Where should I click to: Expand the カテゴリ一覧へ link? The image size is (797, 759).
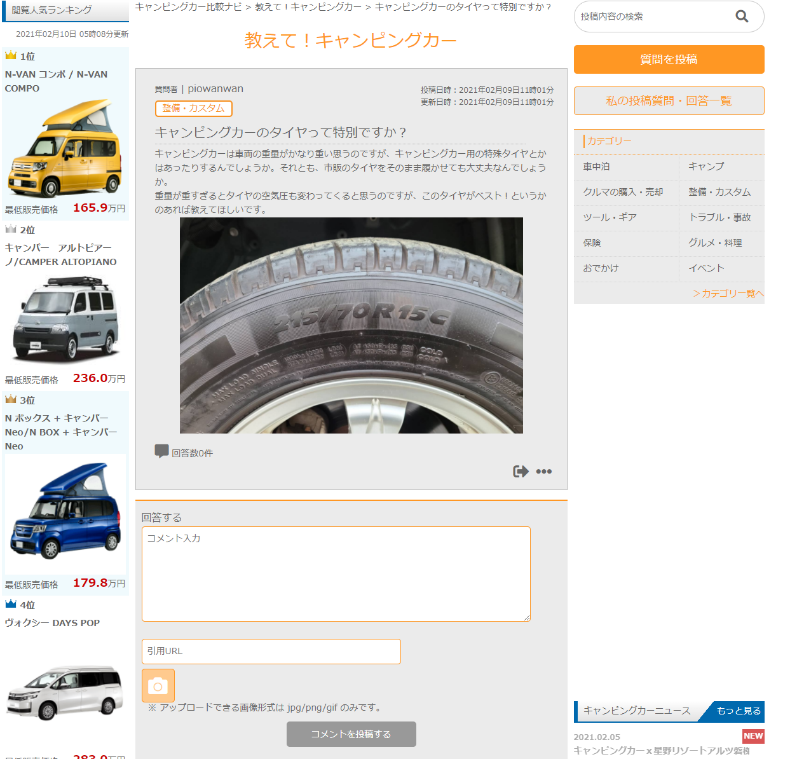click(x=727, y=294)
